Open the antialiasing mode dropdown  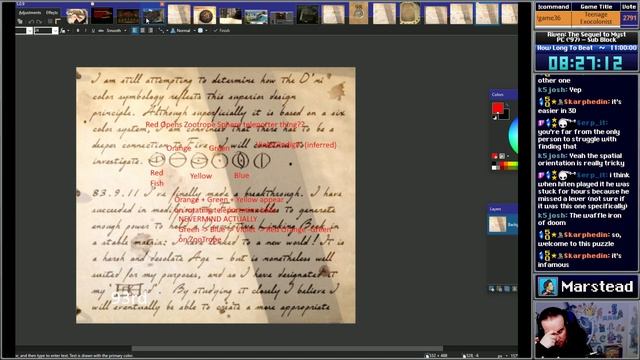pyautogui.click(x=162, y=31)
